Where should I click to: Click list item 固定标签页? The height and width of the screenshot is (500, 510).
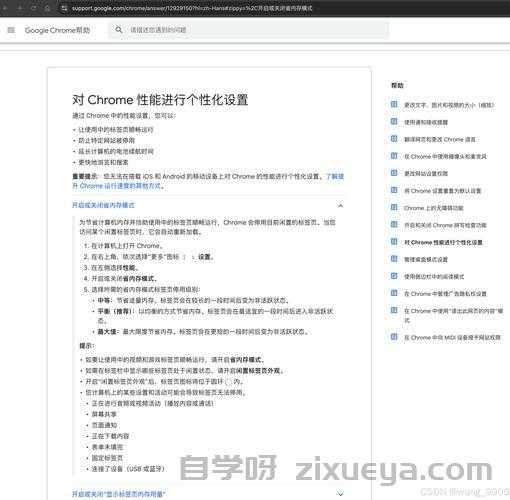tap(107, 458)
